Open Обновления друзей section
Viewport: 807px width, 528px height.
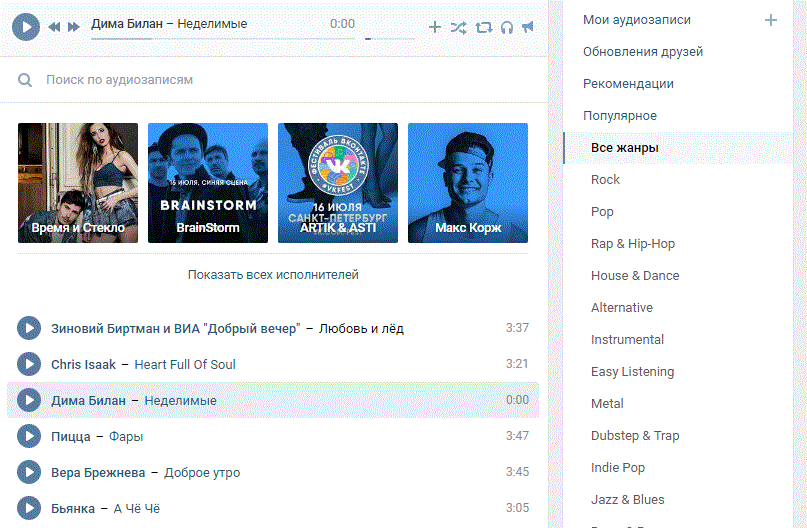point(643,51)
